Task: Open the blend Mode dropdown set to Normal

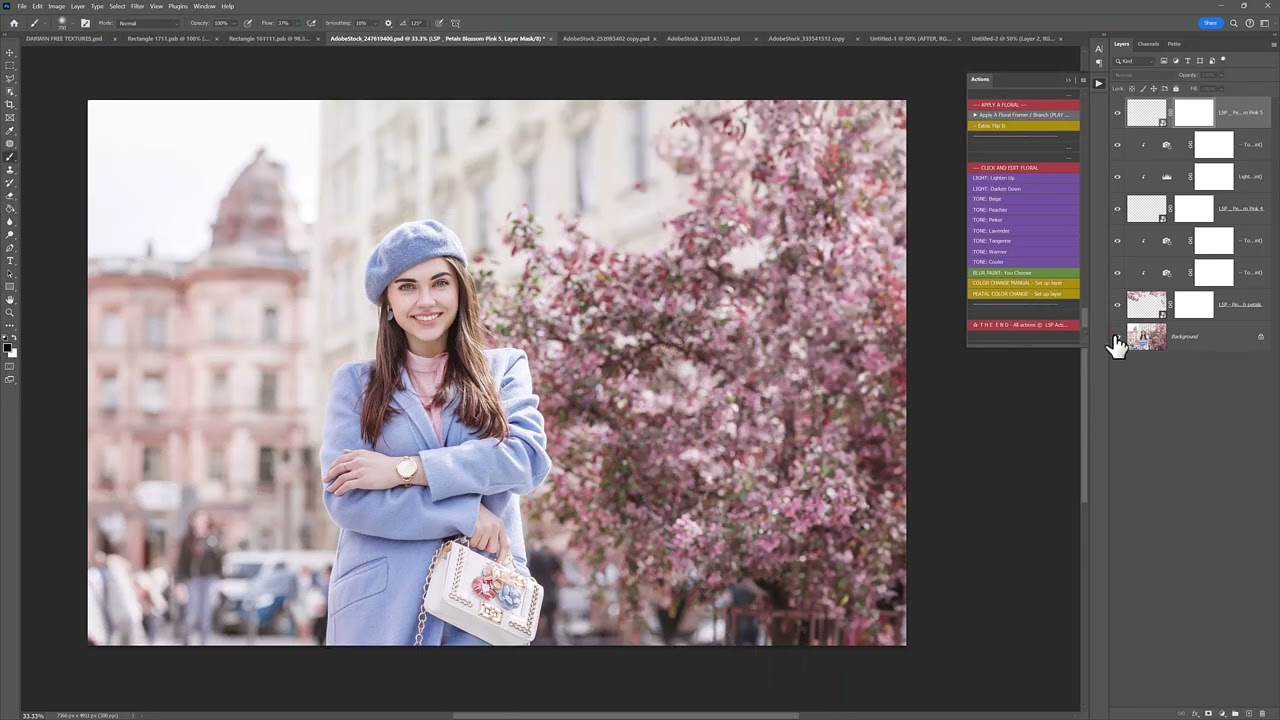Action: (148, 23)
